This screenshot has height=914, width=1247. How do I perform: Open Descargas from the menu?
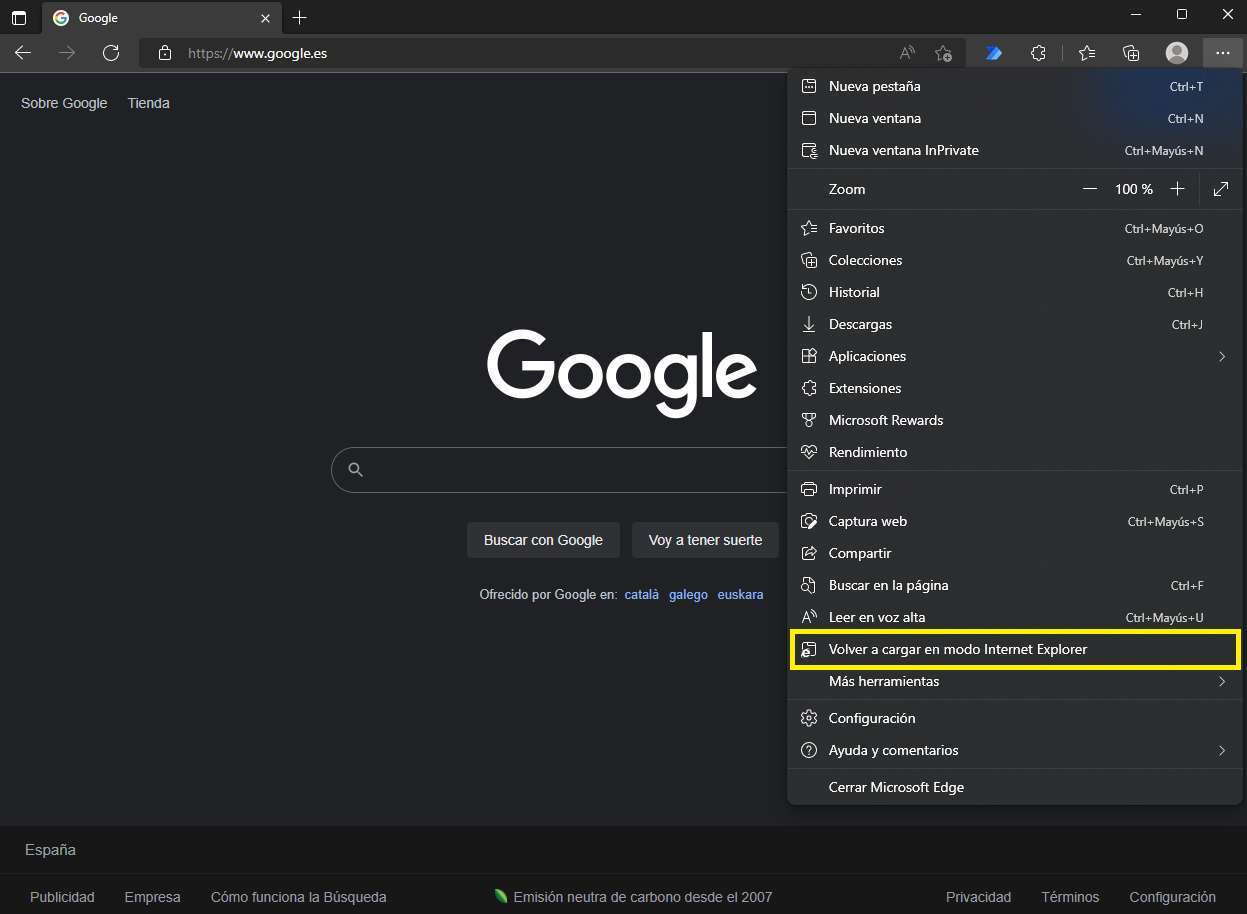tap(1015, 324)
